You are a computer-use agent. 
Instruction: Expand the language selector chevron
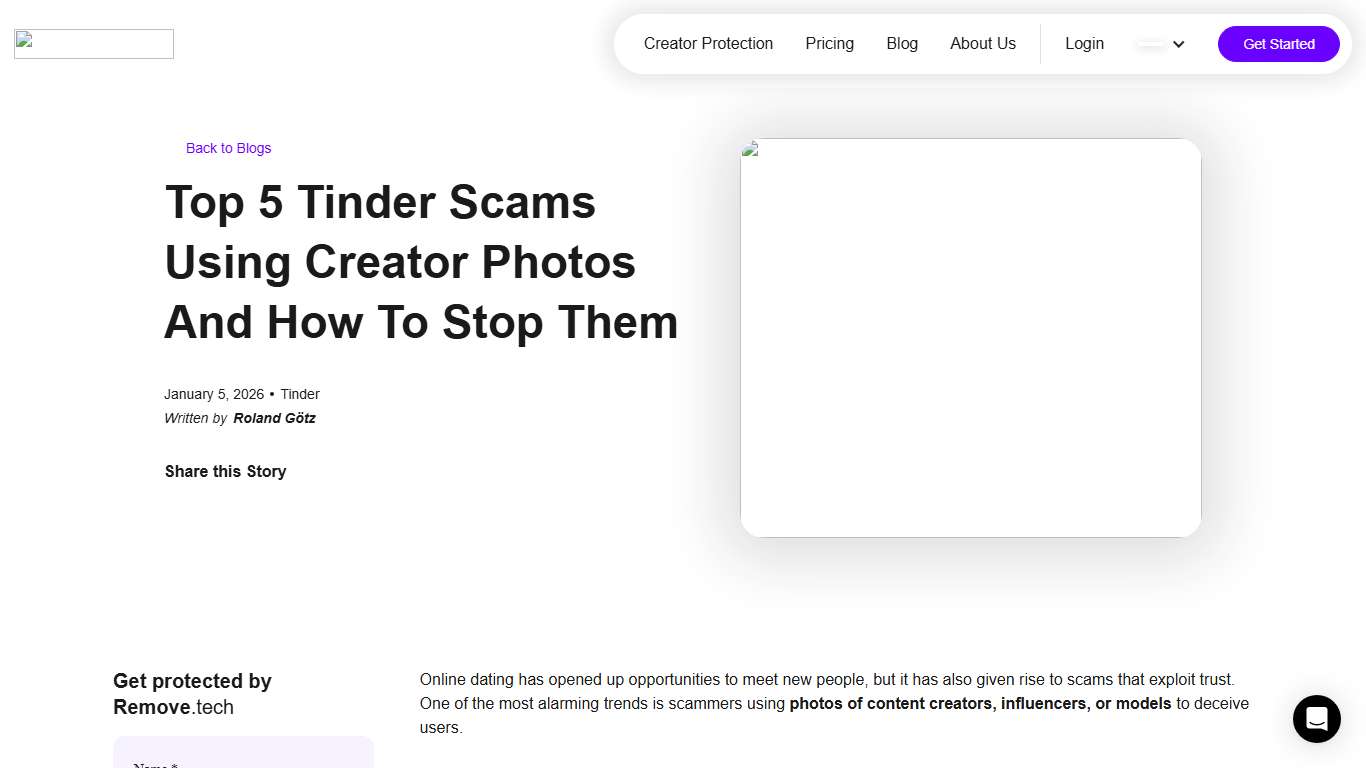click(1178, 44)
